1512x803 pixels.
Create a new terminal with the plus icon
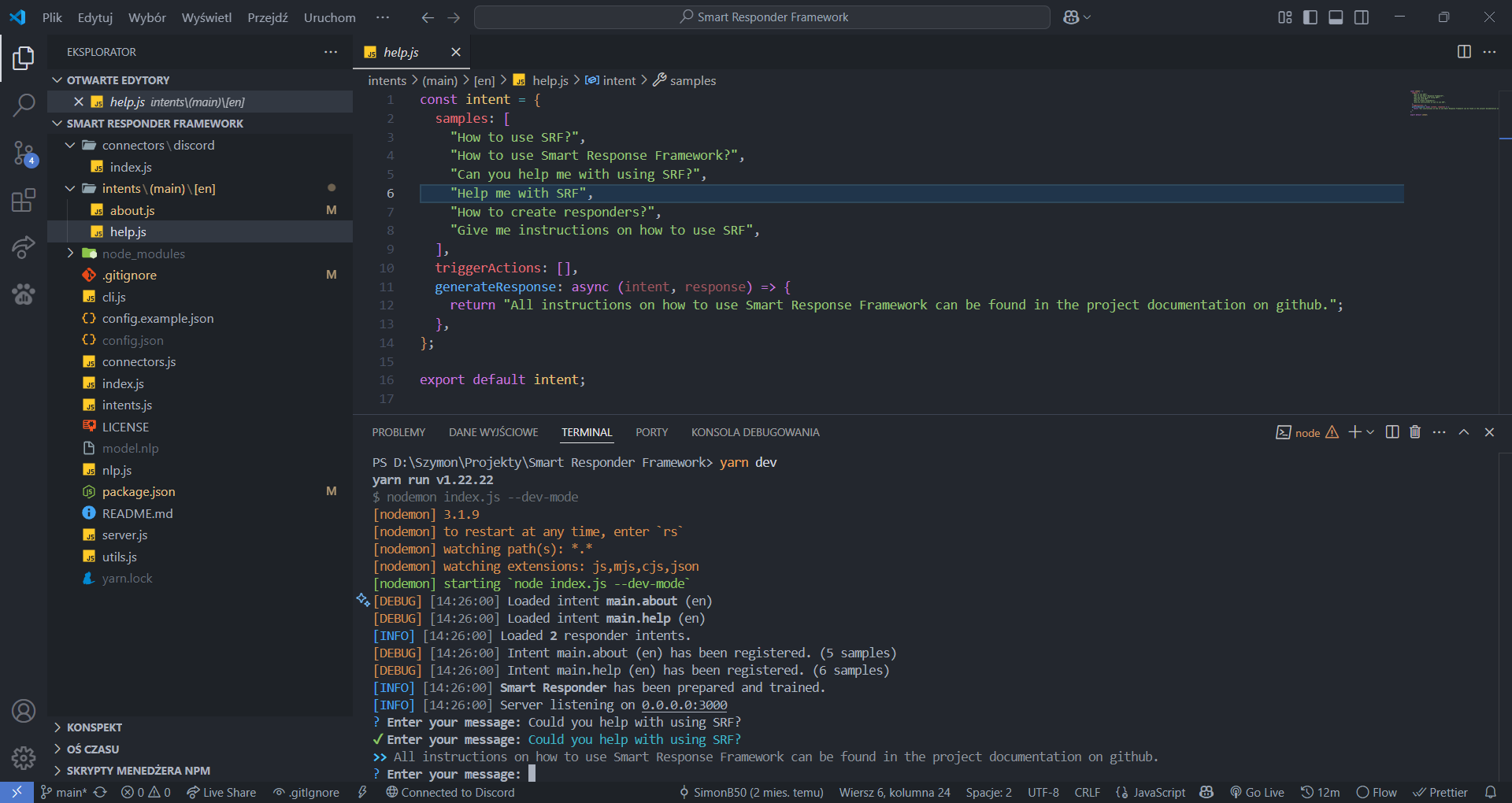[1354, 432]
